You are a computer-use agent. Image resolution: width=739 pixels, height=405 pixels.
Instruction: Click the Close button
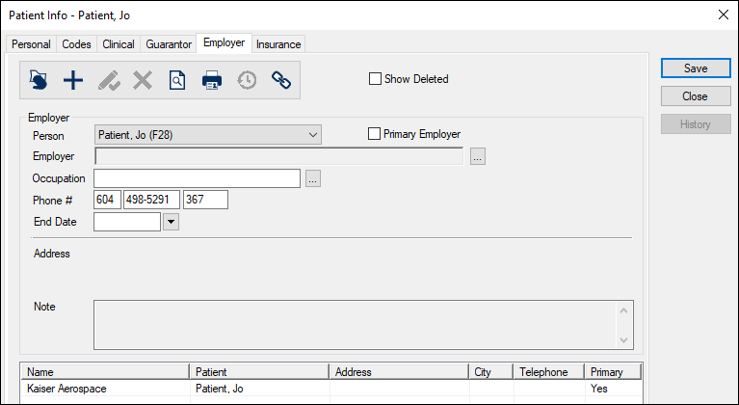click(696, 96)
